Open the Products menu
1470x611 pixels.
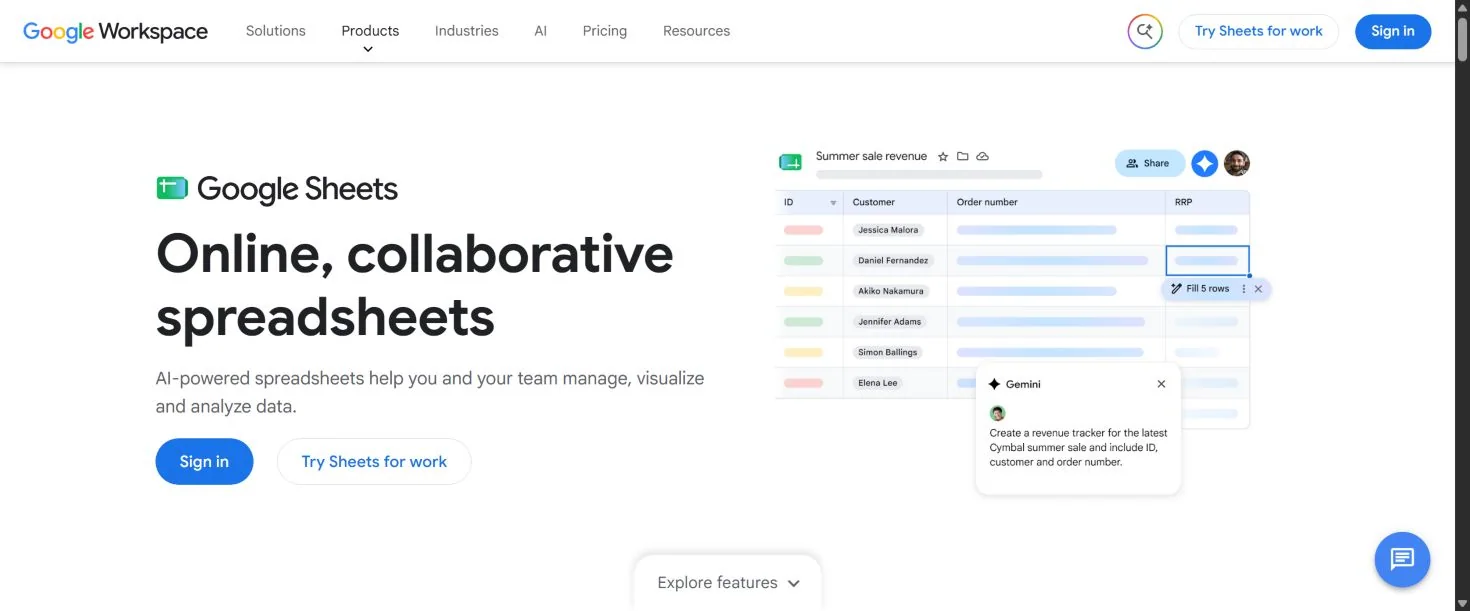tap(370, 31)
